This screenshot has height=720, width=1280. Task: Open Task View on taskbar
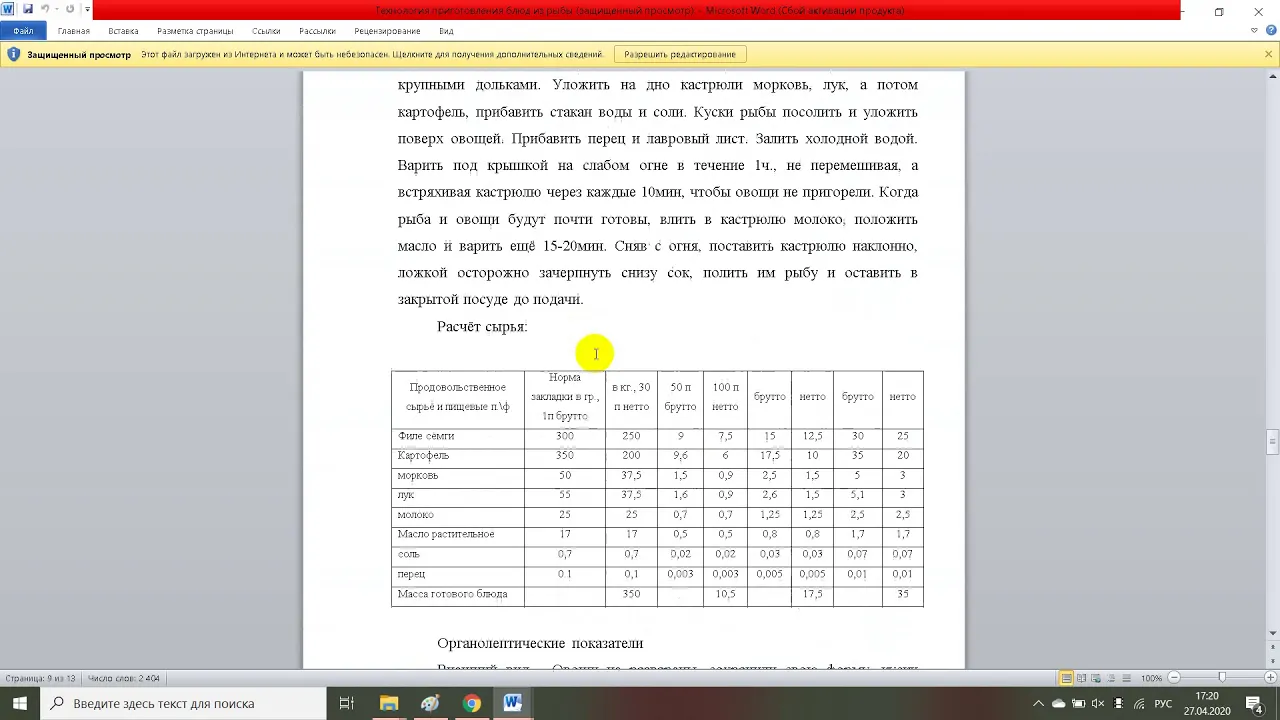point(347,703)
